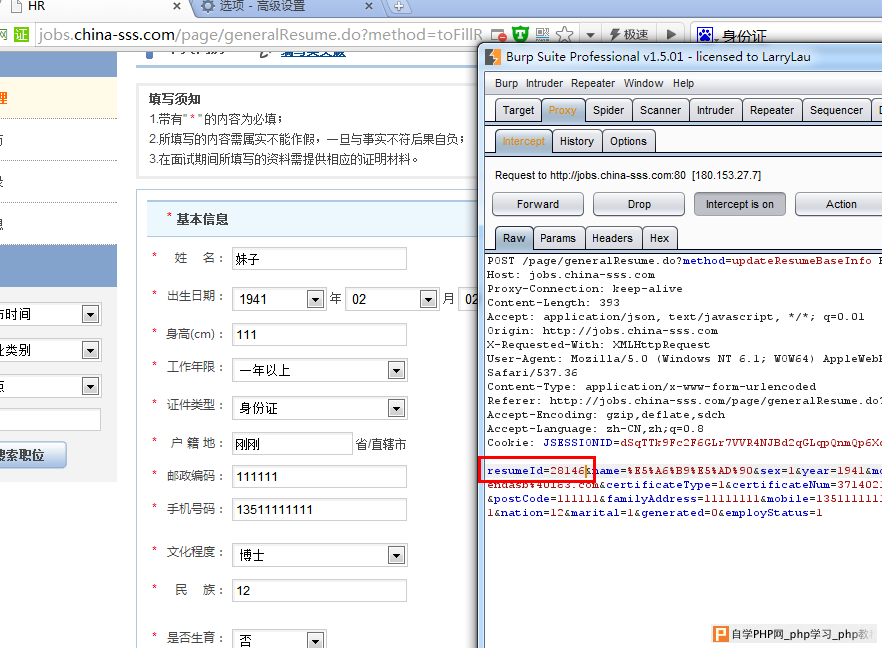Viewport: 882px width, 648px height.
Task: Open new browser tab with plus button
Action: tap(399, 7)
